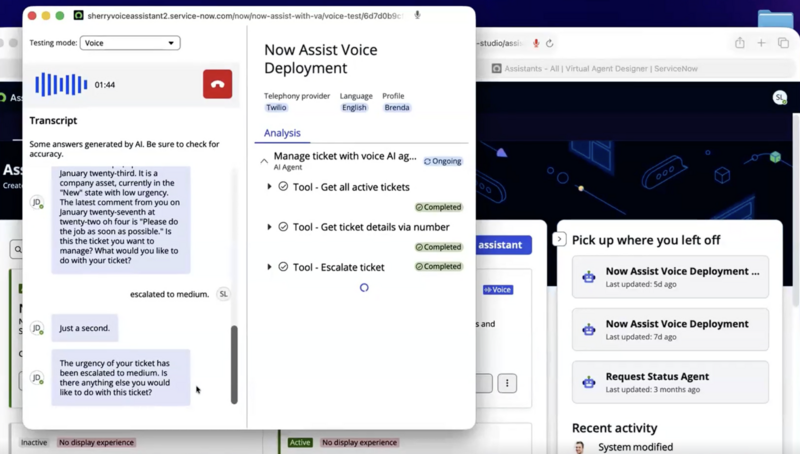Reload the background browser page

(x=549, y=43)
